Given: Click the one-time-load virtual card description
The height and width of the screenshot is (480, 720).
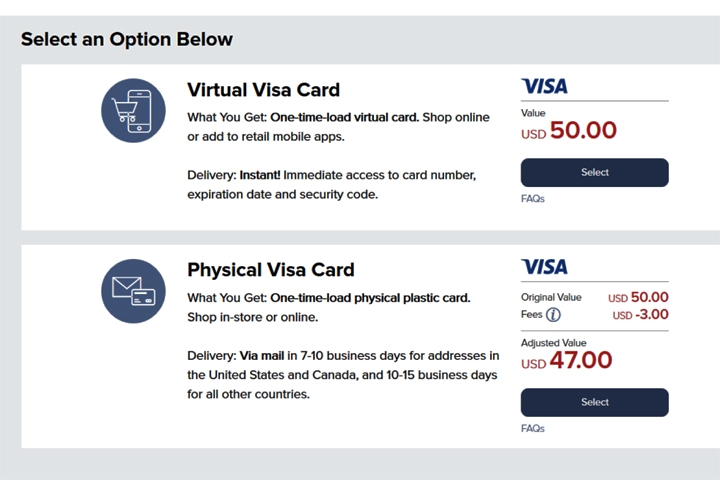Looking at the screenshot, I should tap(338, 126).
